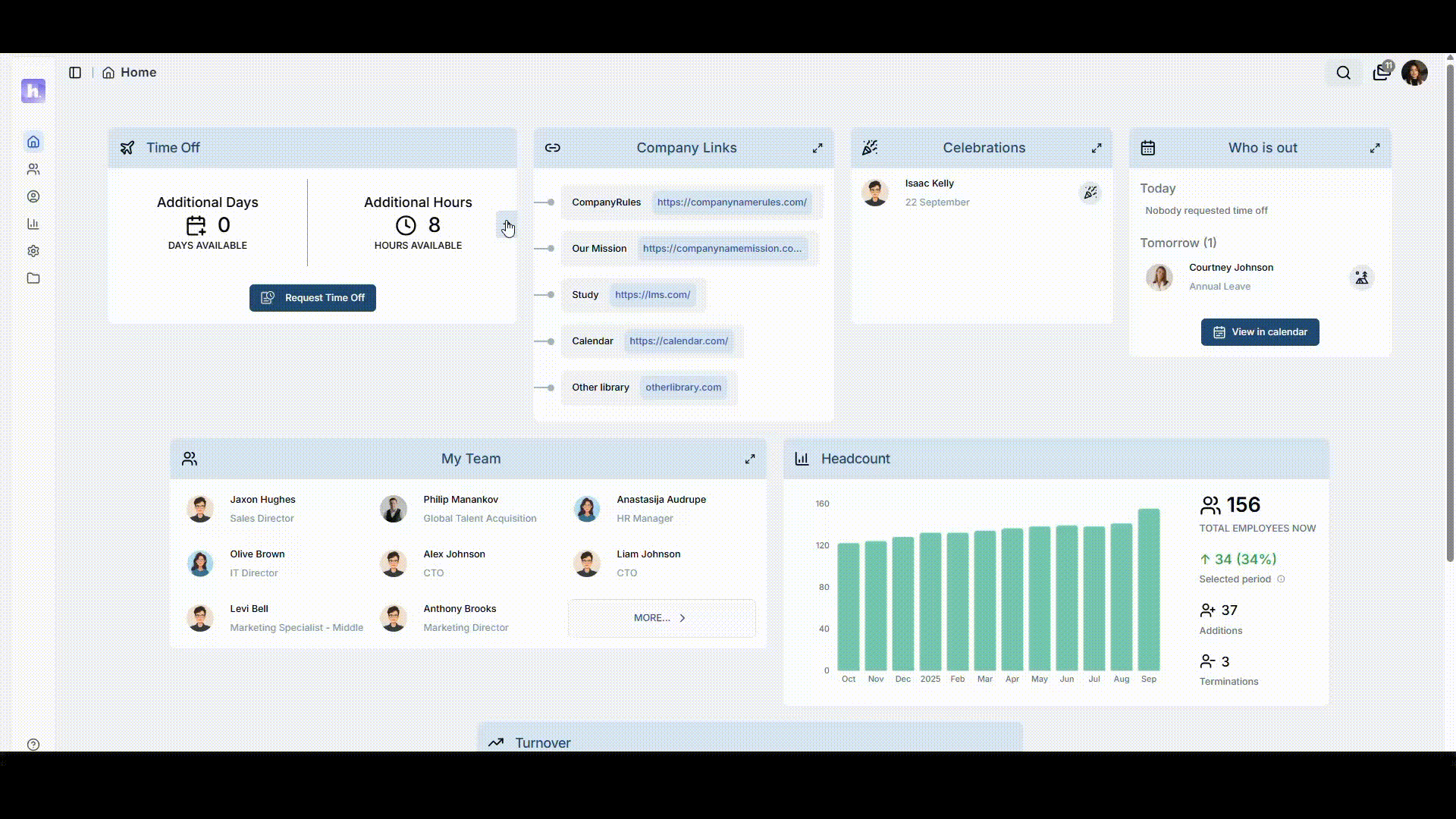Click the user profile avatar

click(1414, 73)
